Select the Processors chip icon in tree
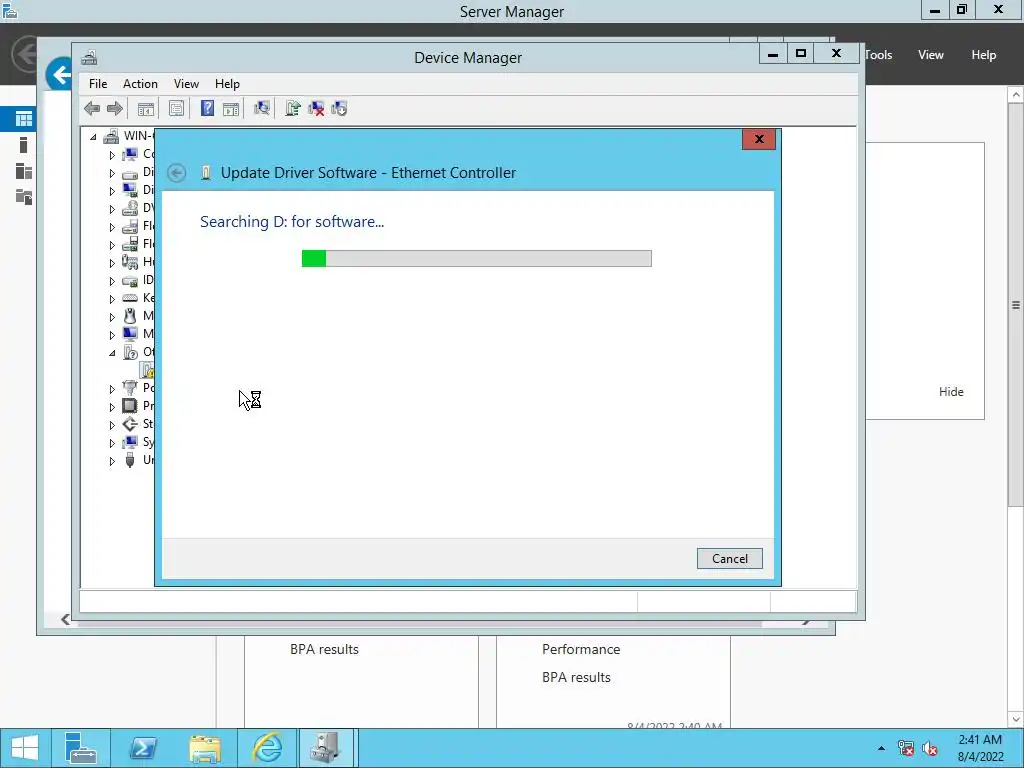The image size is (1024, 768). [x=130, y=406]
